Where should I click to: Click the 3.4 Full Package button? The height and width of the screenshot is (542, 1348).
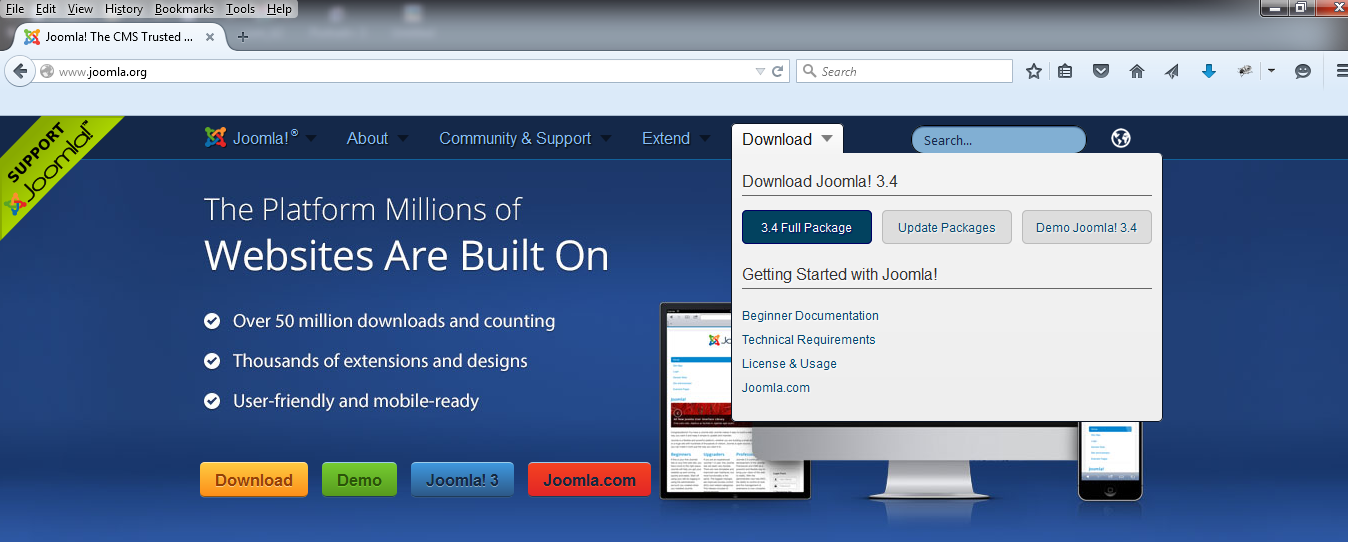[807, 227]
